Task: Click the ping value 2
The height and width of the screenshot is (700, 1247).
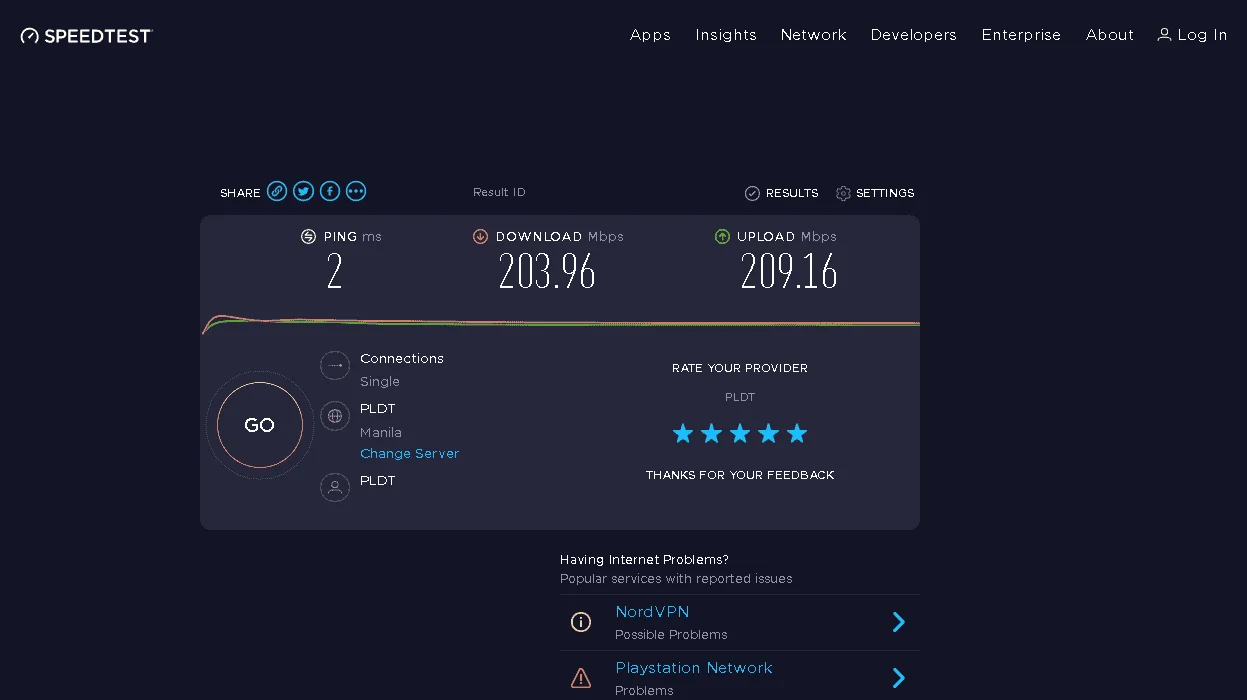Action: [334, 271]
